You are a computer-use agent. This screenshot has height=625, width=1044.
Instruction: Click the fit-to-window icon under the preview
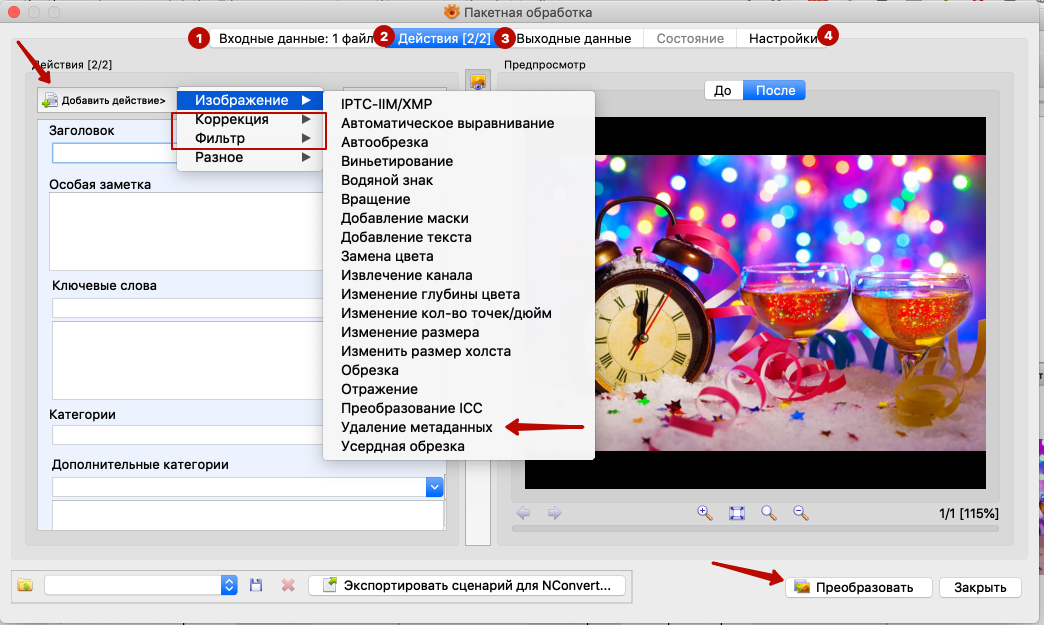tap(736, 512)
